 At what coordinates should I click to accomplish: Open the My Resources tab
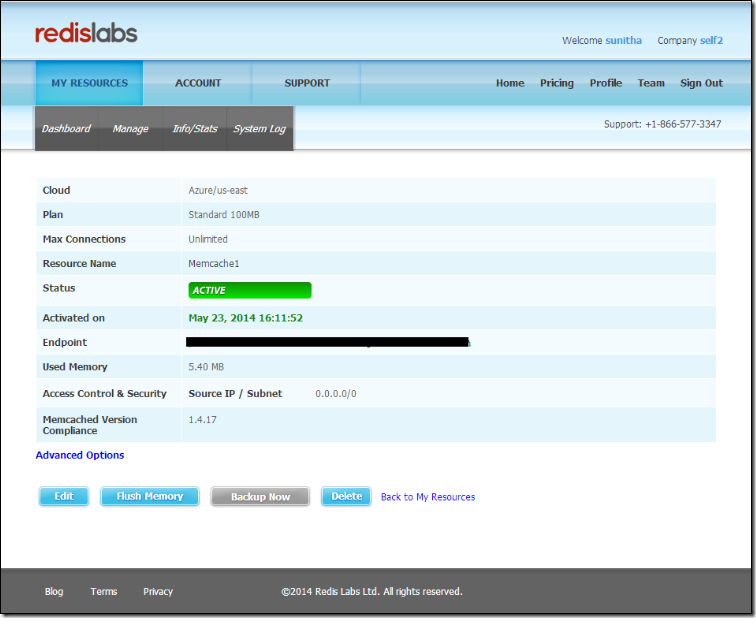point(89,83)
